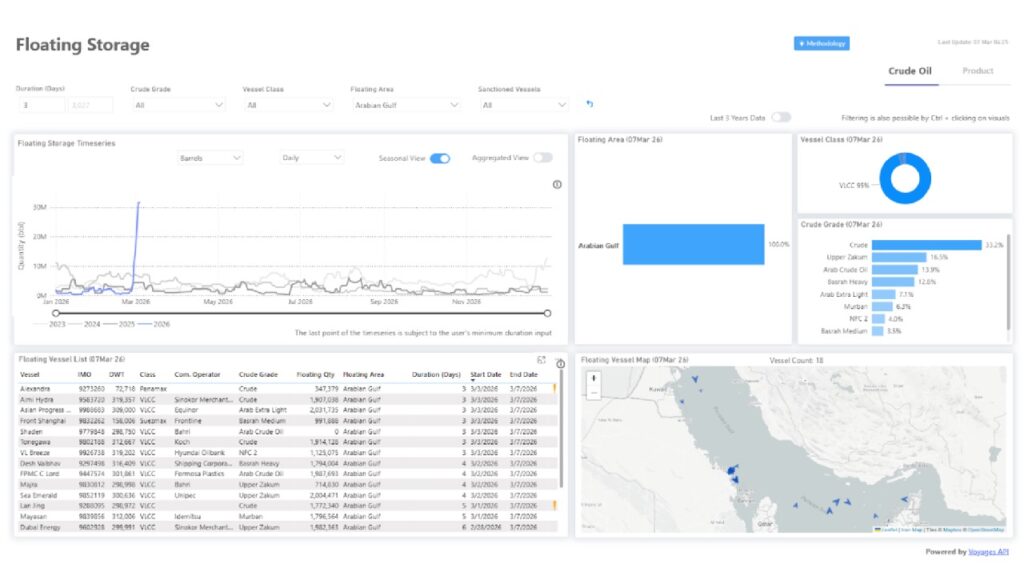The width and height of the screenshot is (1024, 576).
Task: Open focus mode icon on vessel list
Action: click(x=541, y=360)
